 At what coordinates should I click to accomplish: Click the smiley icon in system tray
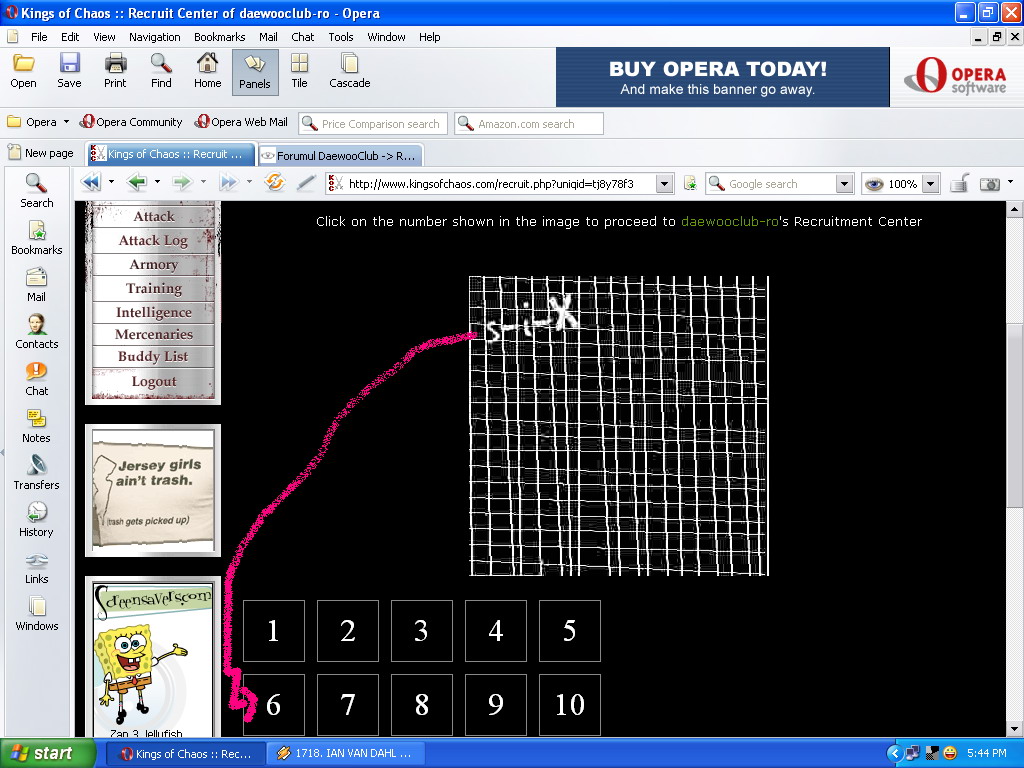tap(950, 754)
